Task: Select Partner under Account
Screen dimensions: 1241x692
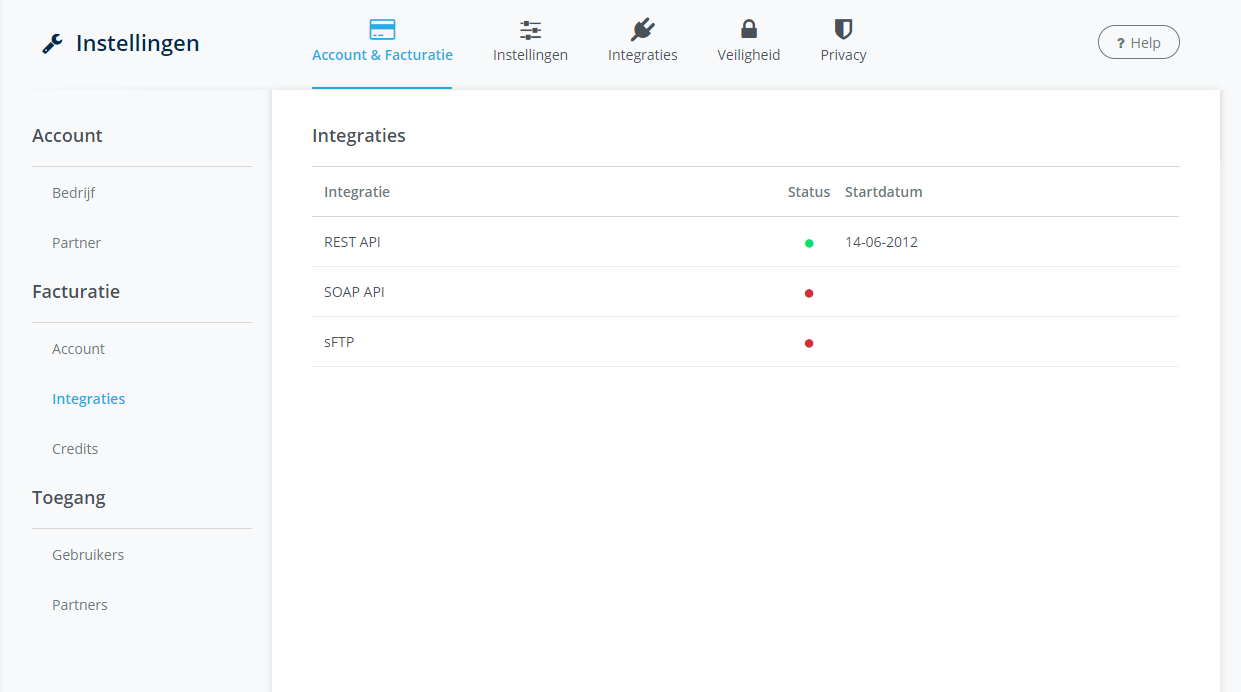Action: [77, 243]
